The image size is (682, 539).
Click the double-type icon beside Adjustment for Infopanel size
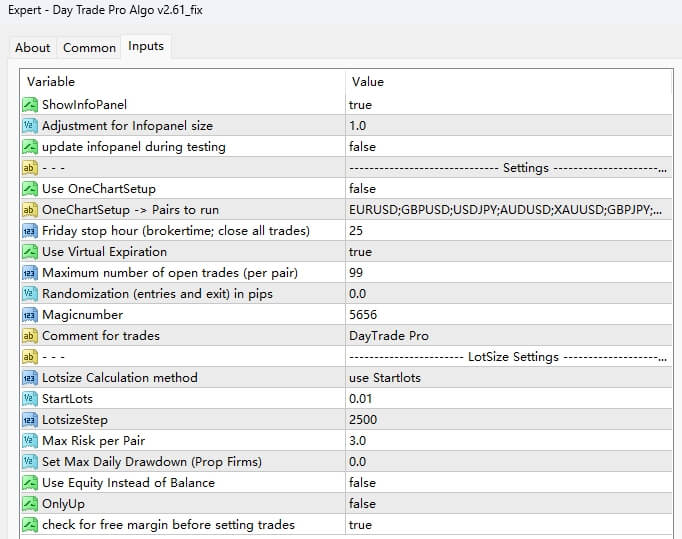(x=29, y=126)
